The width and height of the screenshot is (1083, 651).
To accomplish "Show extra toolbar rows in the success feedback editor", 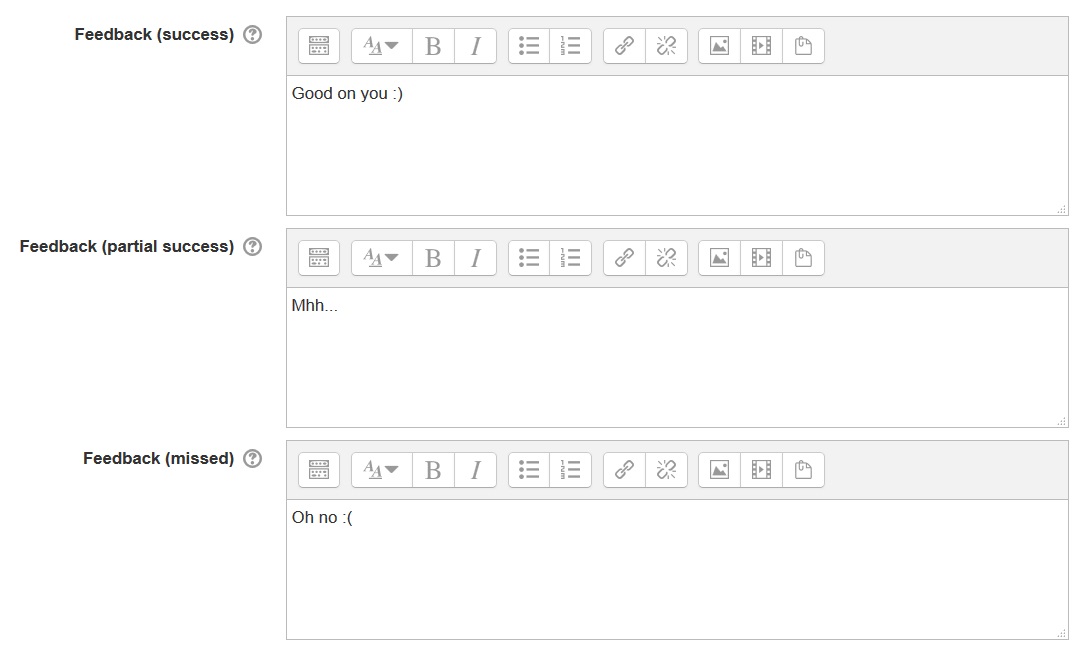I will pyautogui.click(x=318, y=45).
